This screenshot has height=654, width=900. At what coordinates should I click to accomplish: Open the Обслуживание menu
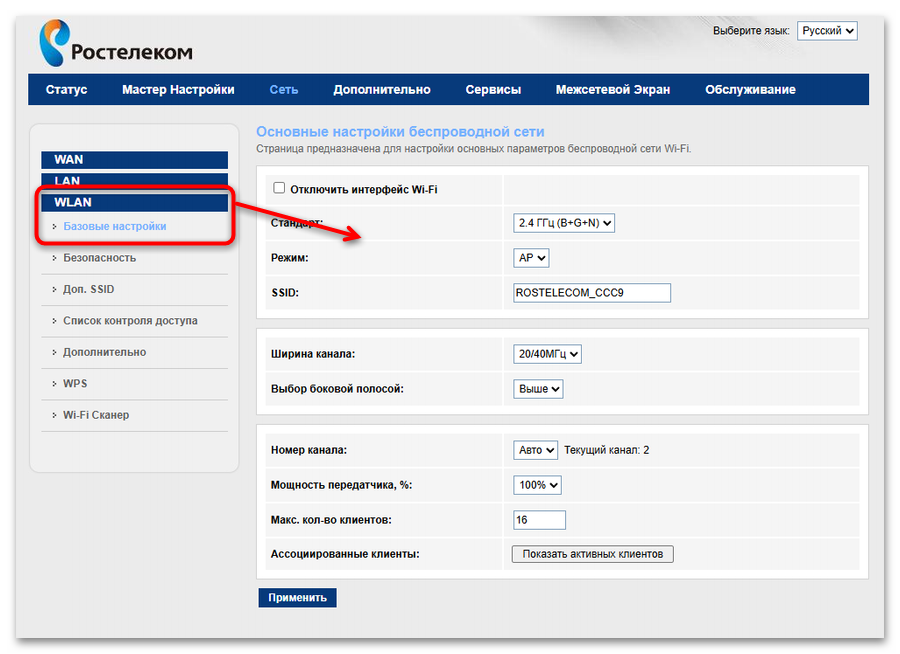pos(750,90)
